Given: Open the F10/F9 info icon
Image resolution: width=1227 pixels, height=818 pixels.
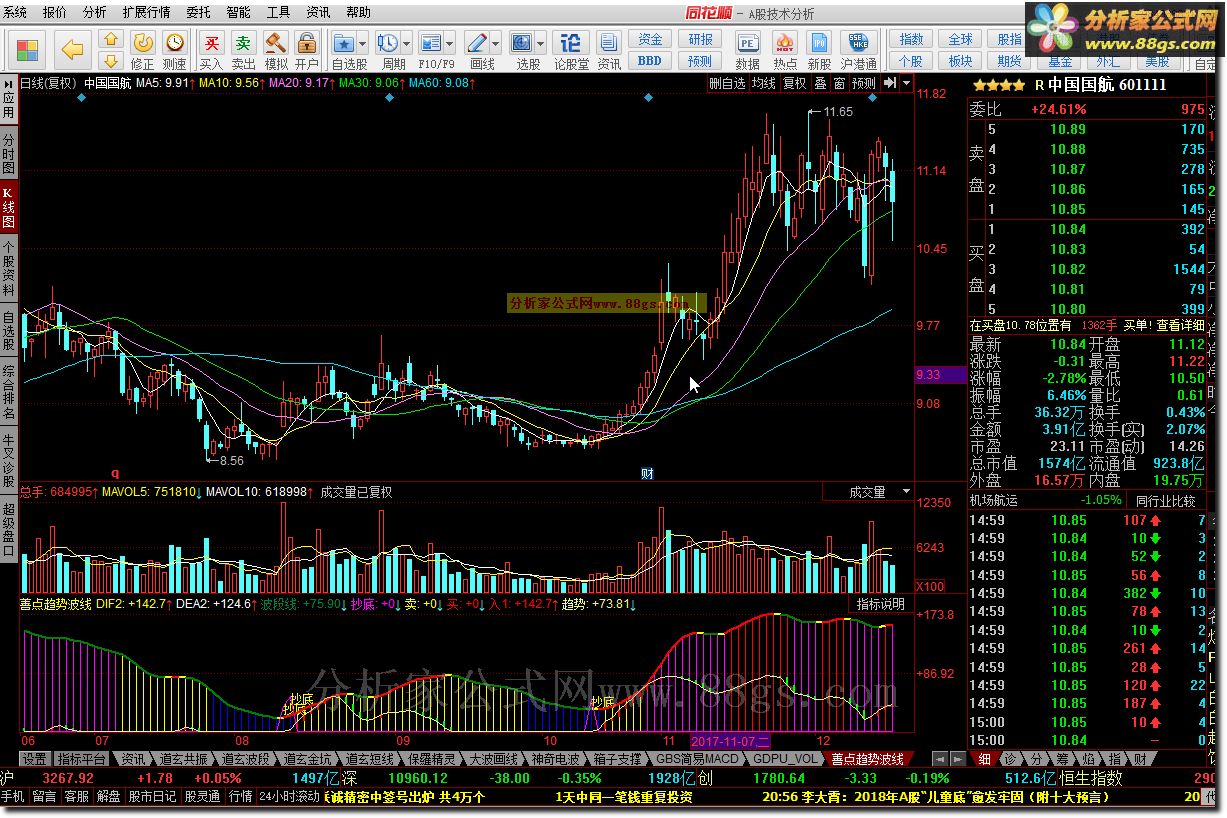Looking at the screenshot, I should point(431,43).
